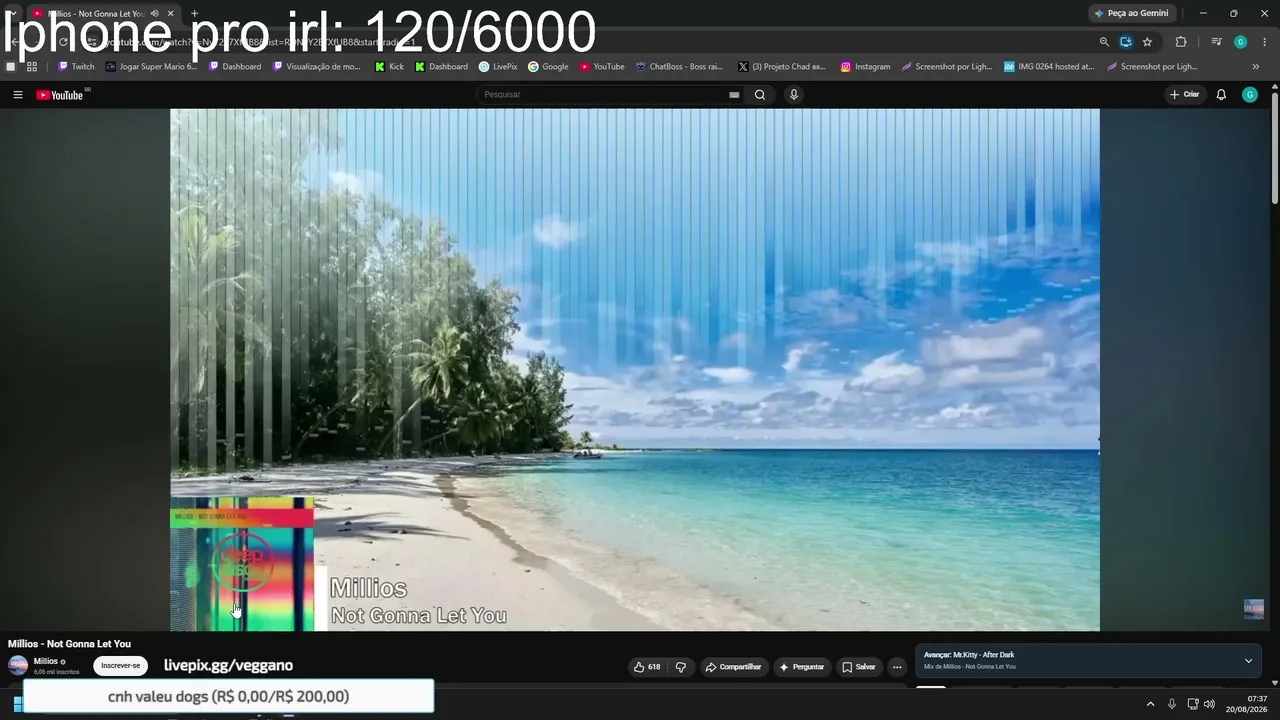Bookmark this page with the star

pyautogui.click(x=1147, y=42)
